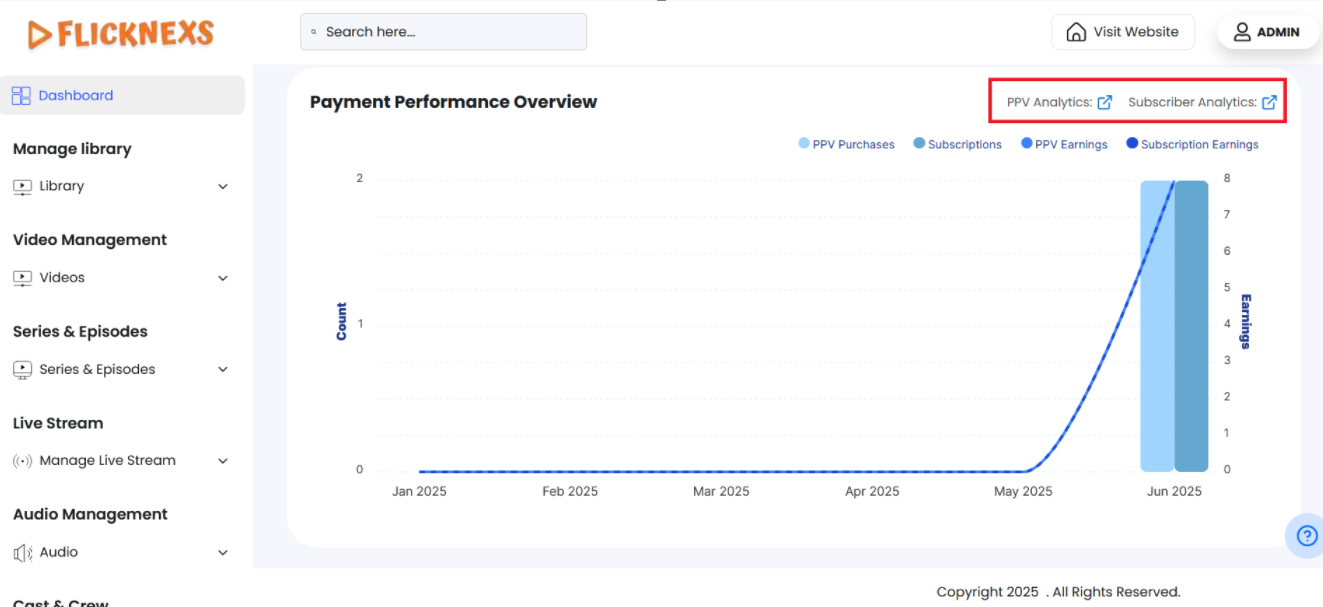Click the Manage Live Stream broadcast icon
This screenshot has height=607, width=1323.
22,461
